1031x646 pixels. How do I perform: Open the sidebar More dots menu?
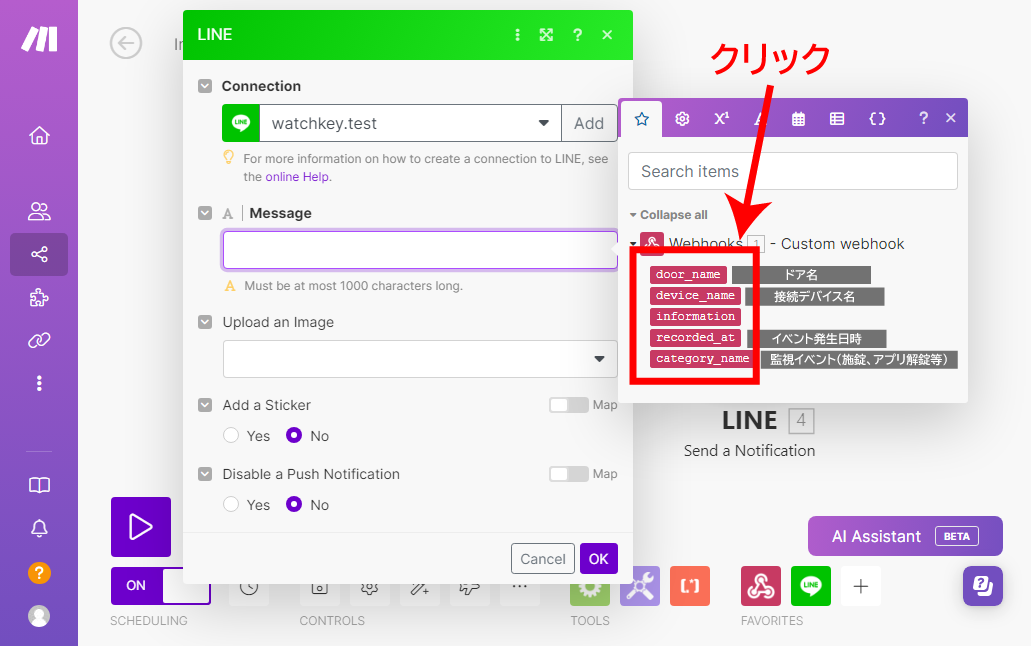tap(39, 383)
